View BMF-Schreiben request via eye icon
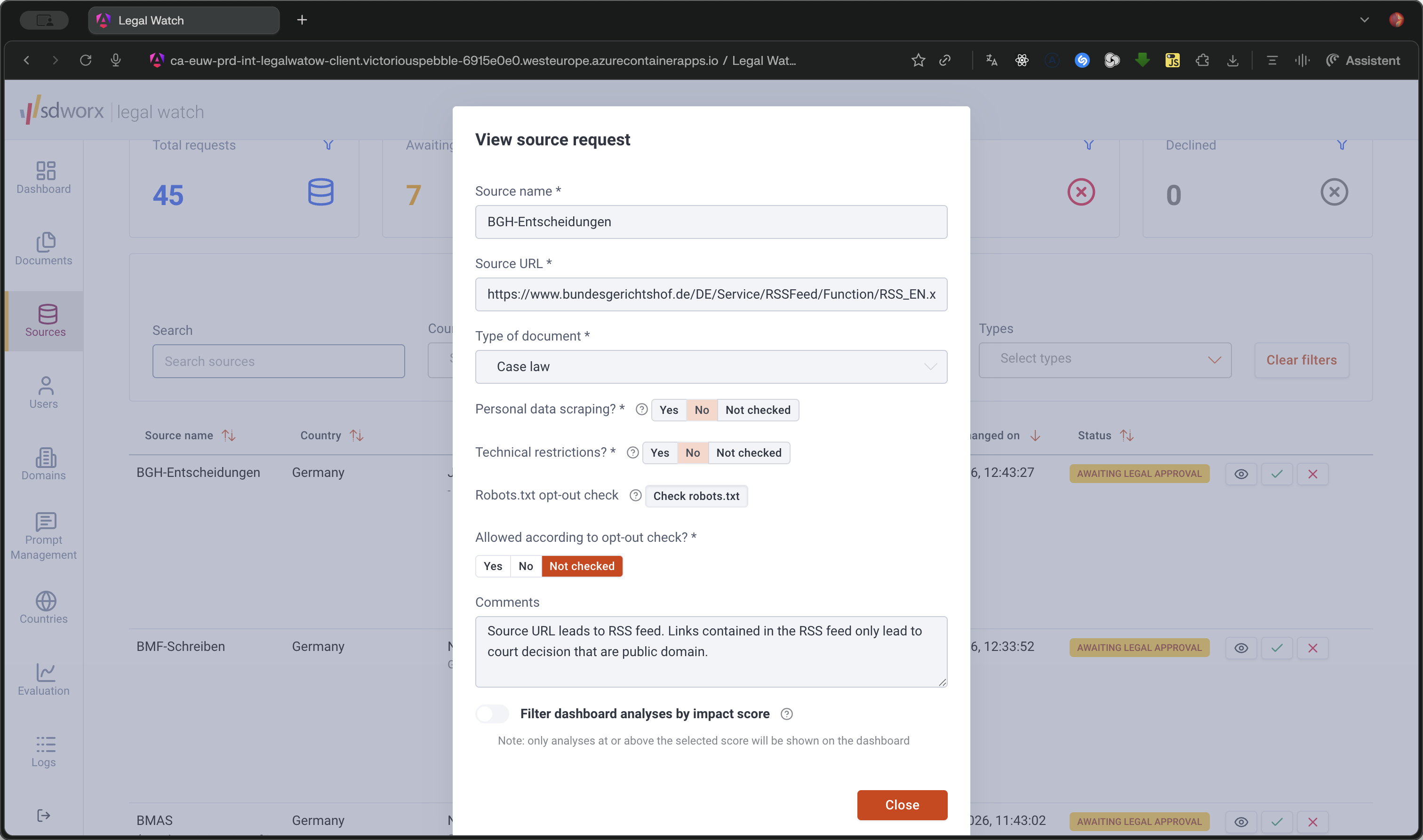 [x=1241, y=648]
